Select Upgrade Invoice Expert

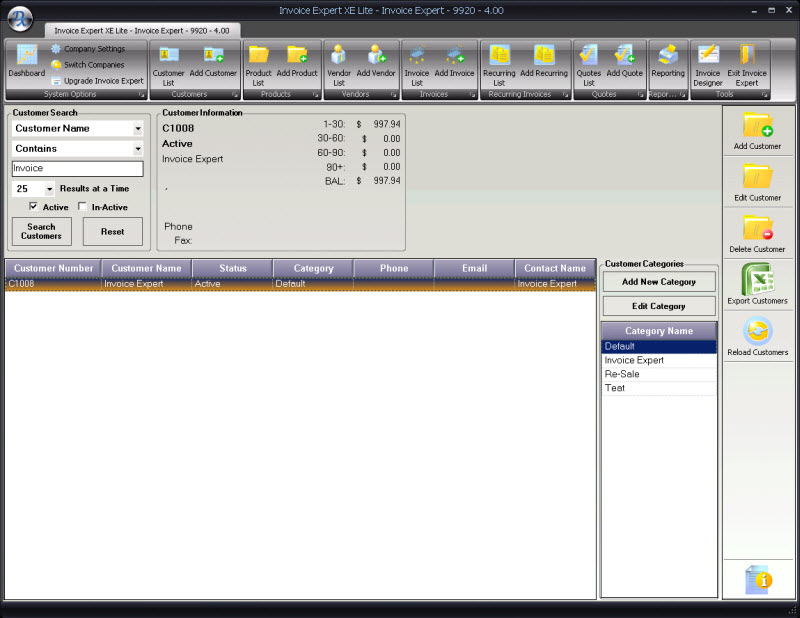tap(97, 81)
